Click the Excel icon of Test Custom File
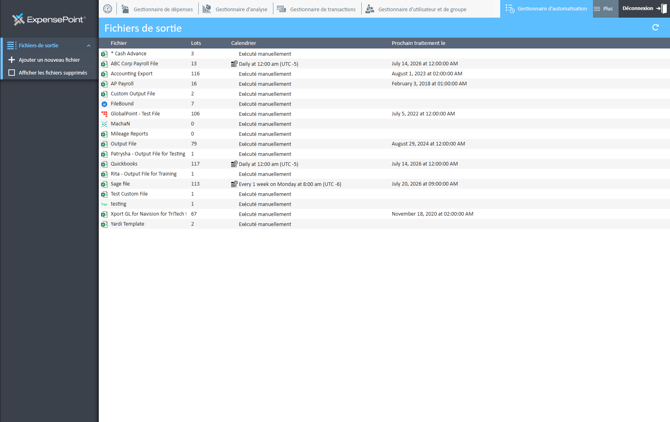The height and width of the screenshot is (422, 670). pos(104,194)
